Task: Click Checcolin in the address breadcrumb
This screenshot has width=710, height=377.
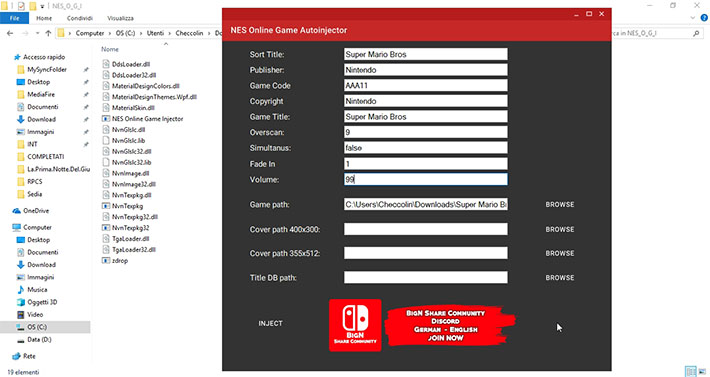Action: (x=189, y=33)
